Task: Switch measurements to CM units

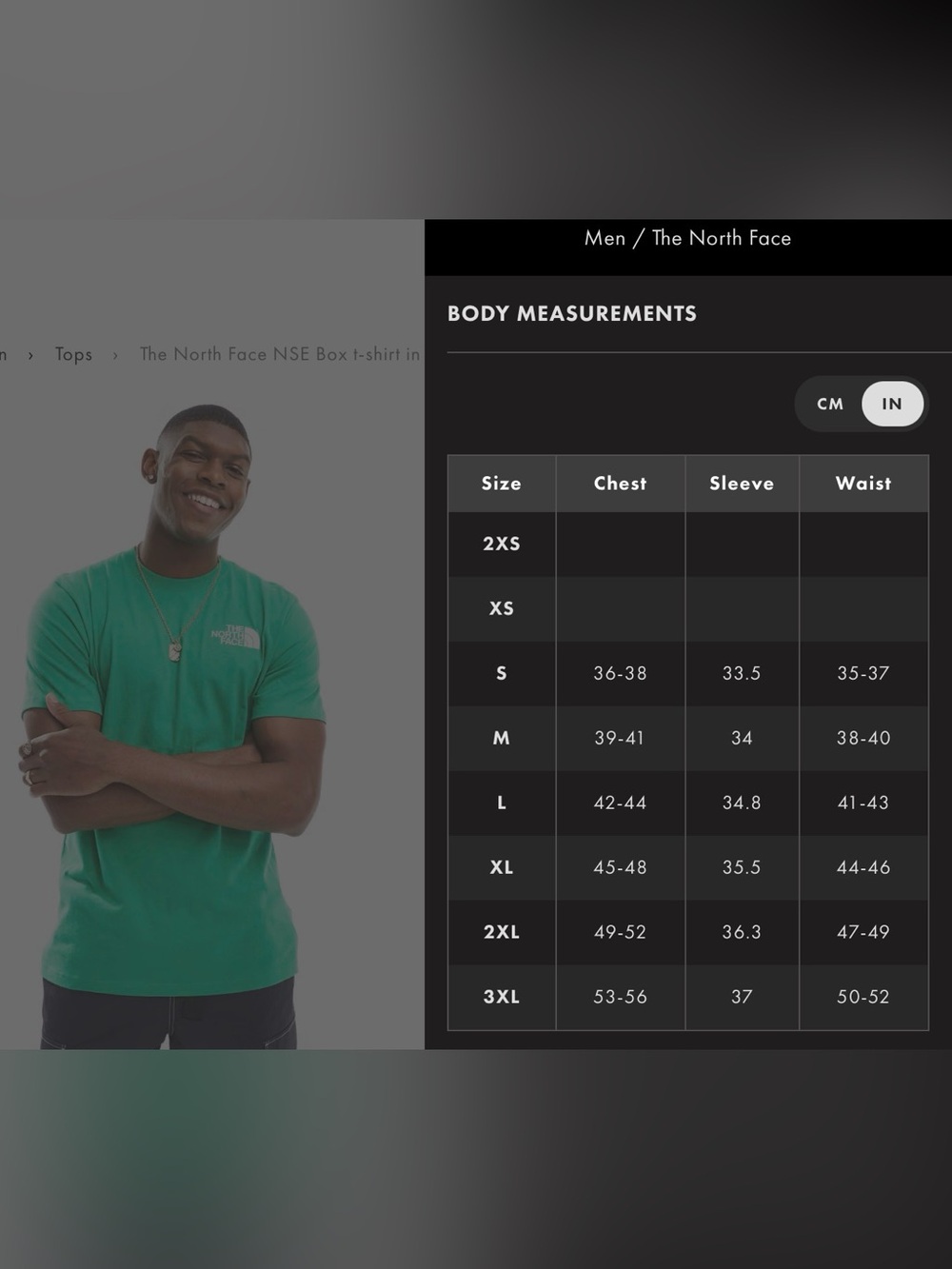Action: [830, 404]
